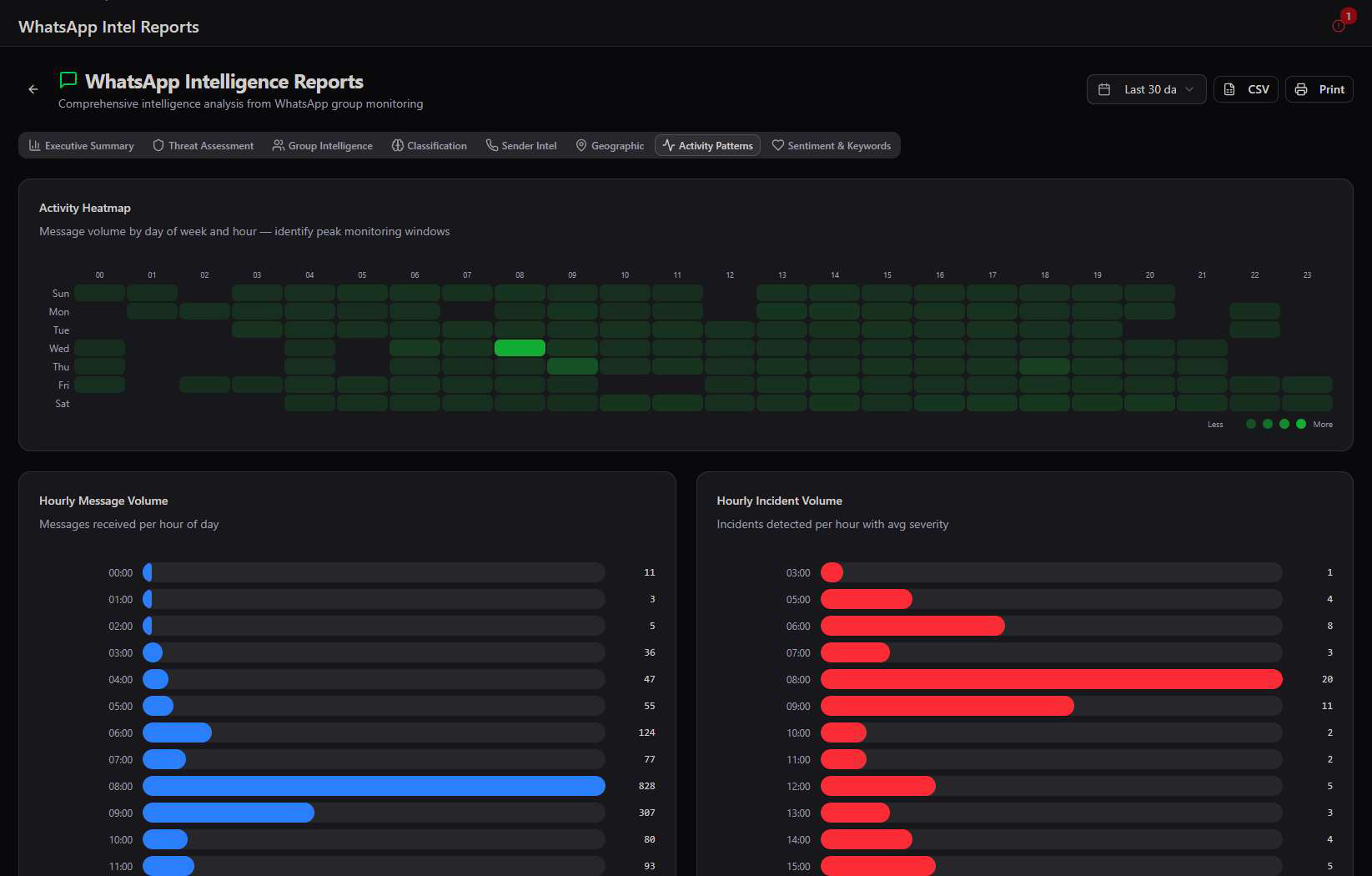
Task: Click the bright green Wed 08 heatmap cell
Action: [x=520, y=348]
